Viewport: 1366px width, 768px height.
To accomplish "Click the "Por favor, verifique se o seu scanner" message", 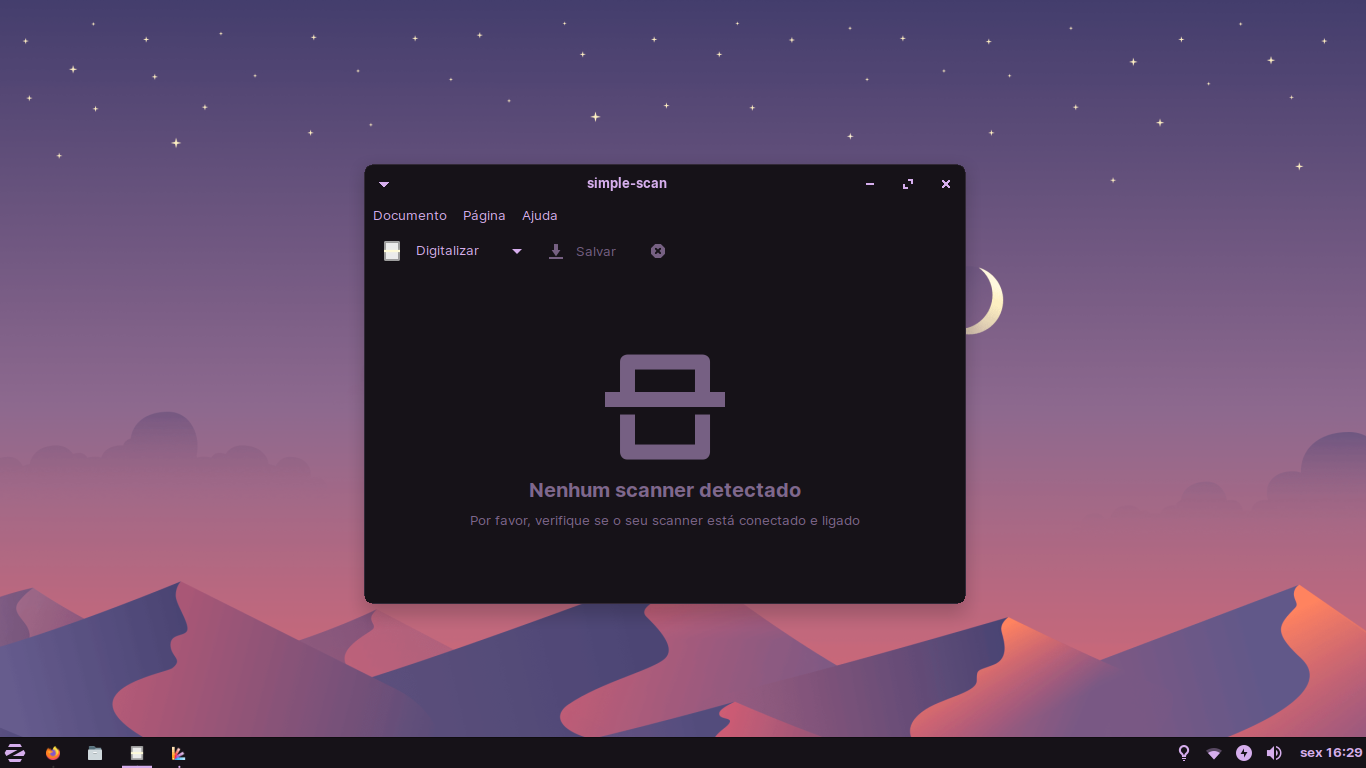I will coord(665,521).
